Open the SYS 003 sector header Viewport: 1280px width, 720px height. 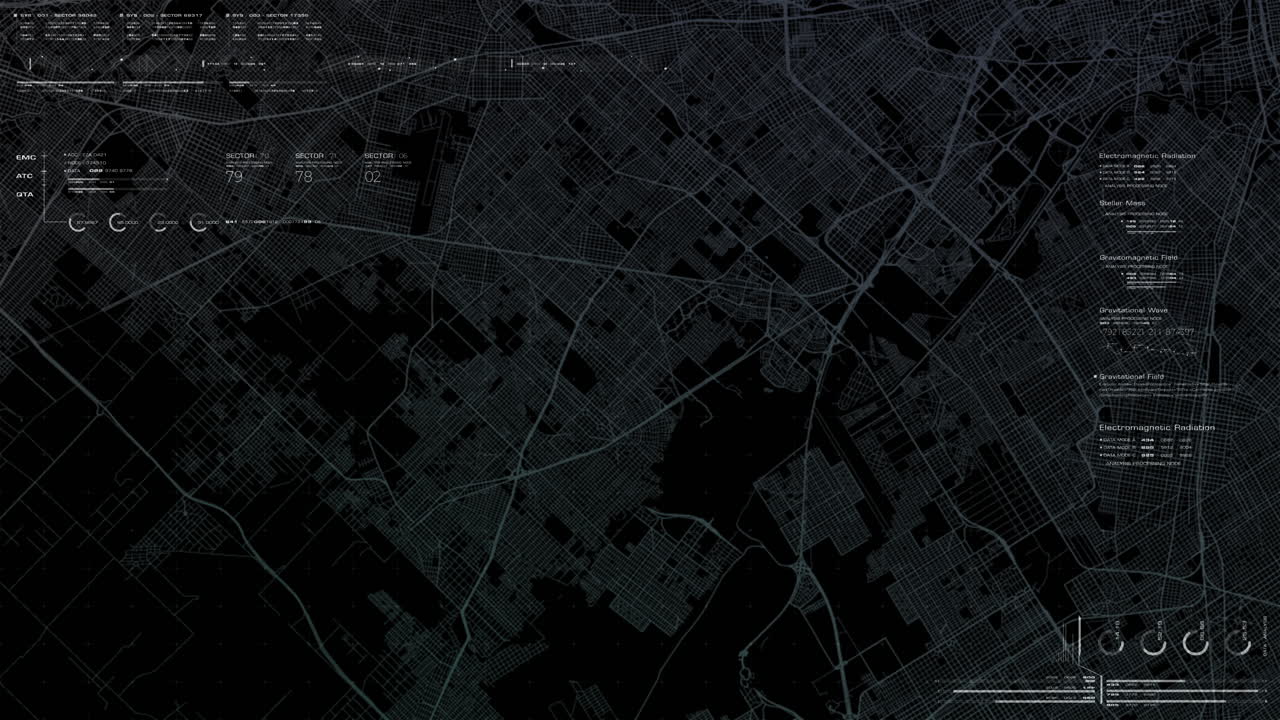270,16
